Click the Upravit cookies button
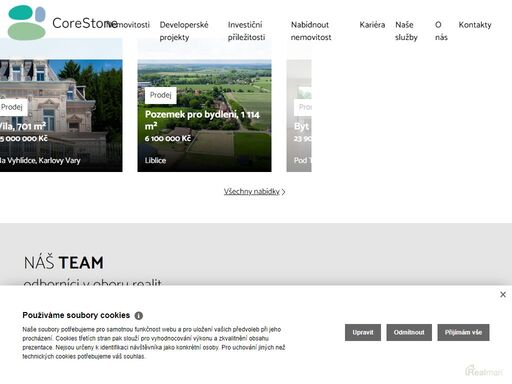 [x=363, y=332]
